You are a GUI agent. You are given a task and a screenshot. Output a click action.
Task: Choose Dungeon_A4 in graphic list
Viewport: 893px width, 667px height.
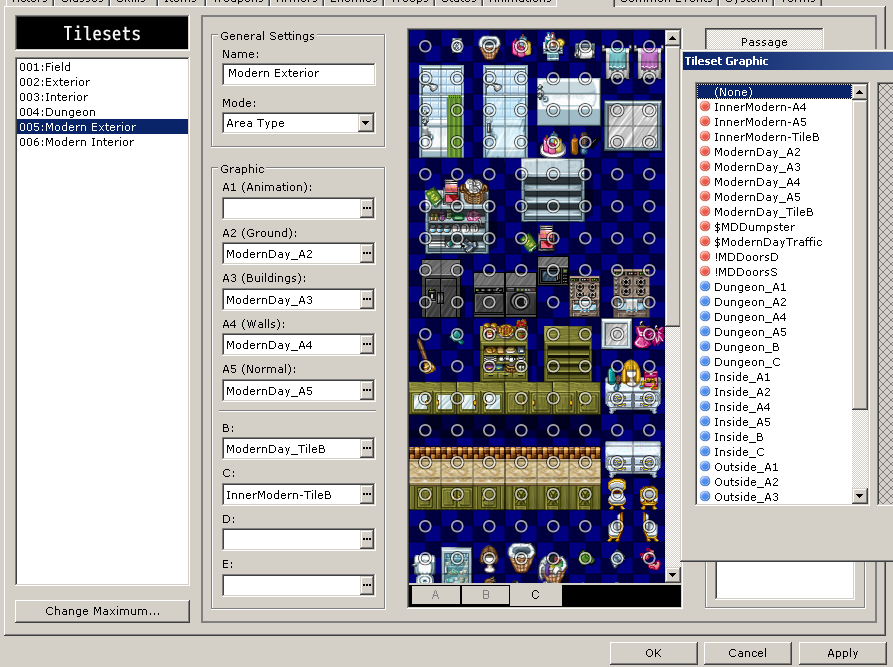pyautogui.click(x=775, y=317)
